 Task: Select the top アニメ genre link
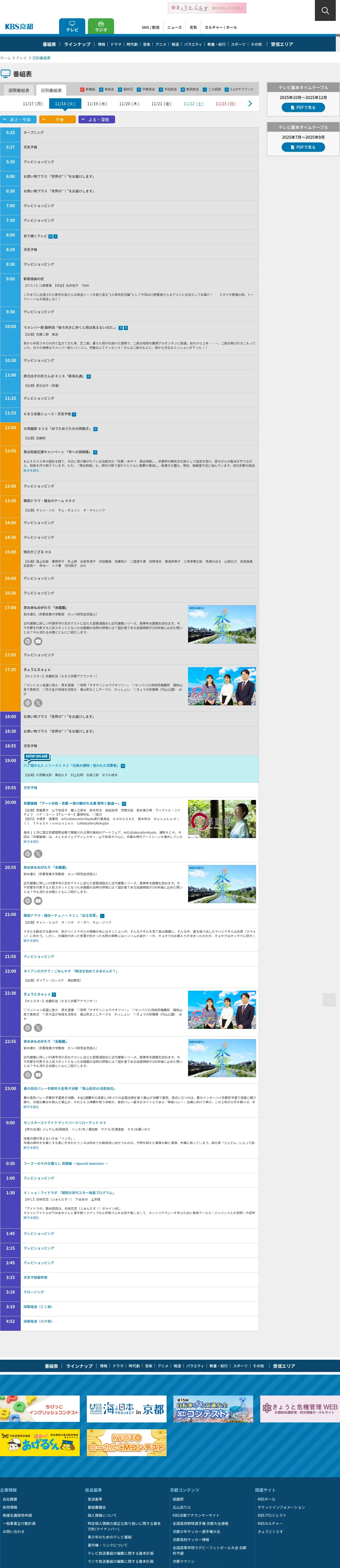[x=161, y=44]
